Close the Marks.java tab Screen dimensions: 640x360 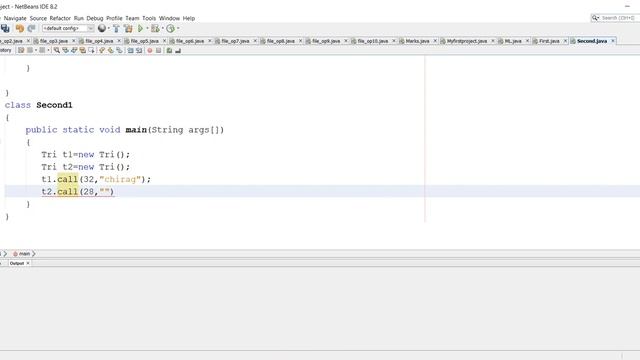tap(435, 41)
